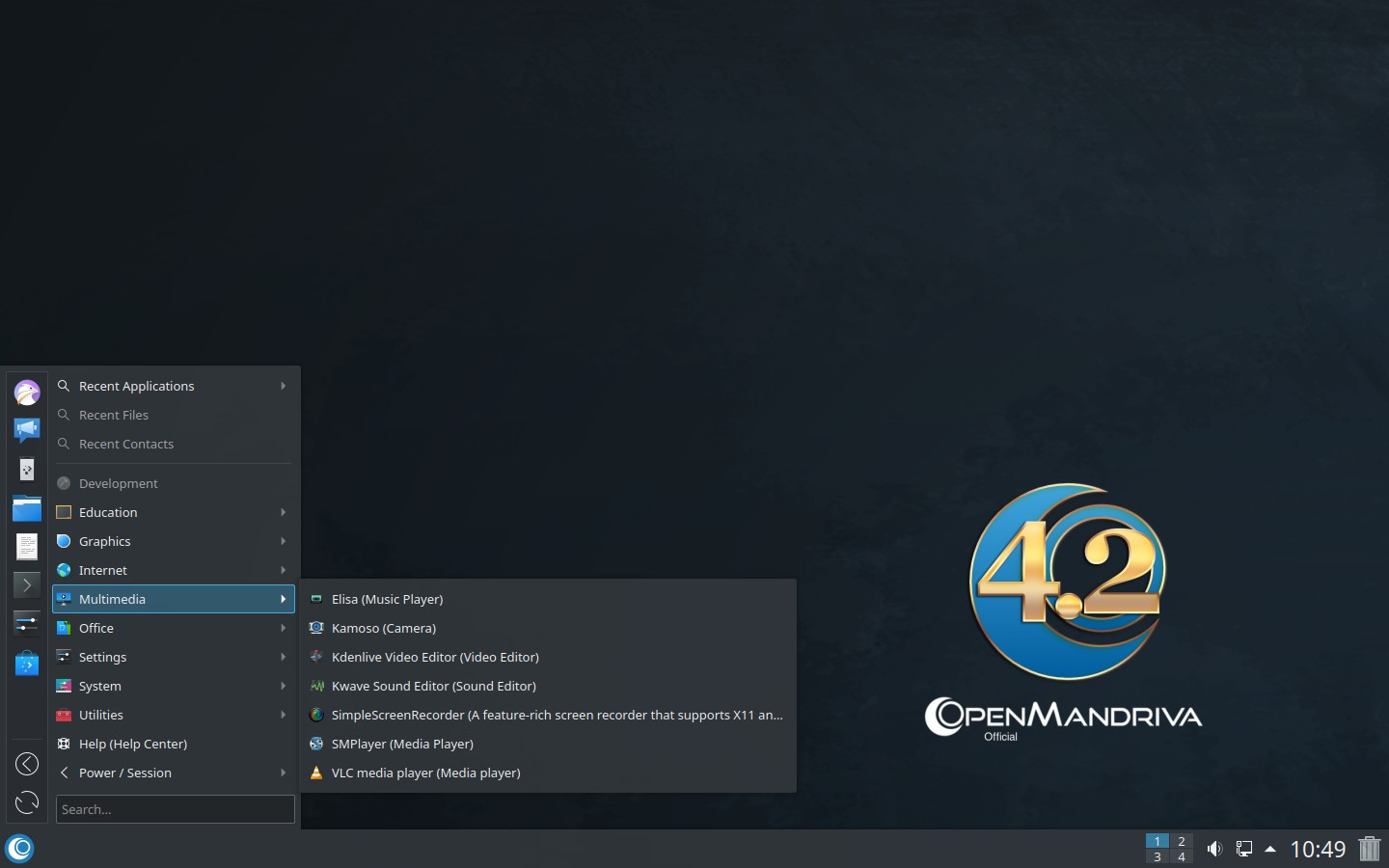The width and height of the screenshot is (1389, 868).
Task: Open the Konsole terminal favorite icon
Action: 27,584
